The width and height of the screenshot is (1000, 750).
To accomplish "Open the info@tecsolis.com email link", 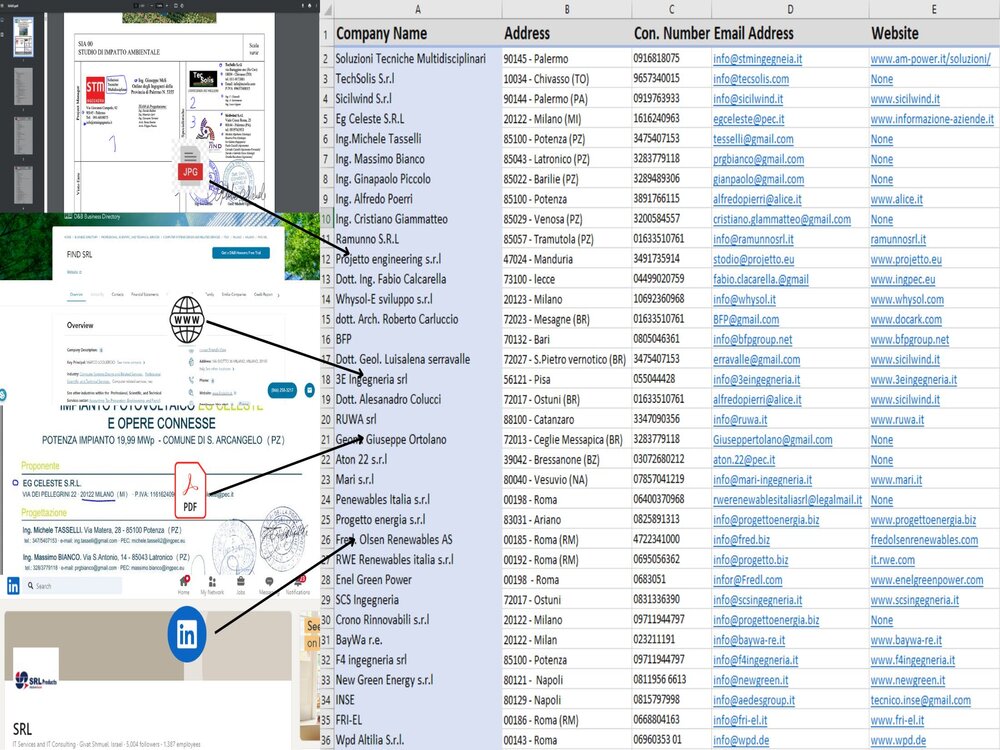I will click(751, 79).
